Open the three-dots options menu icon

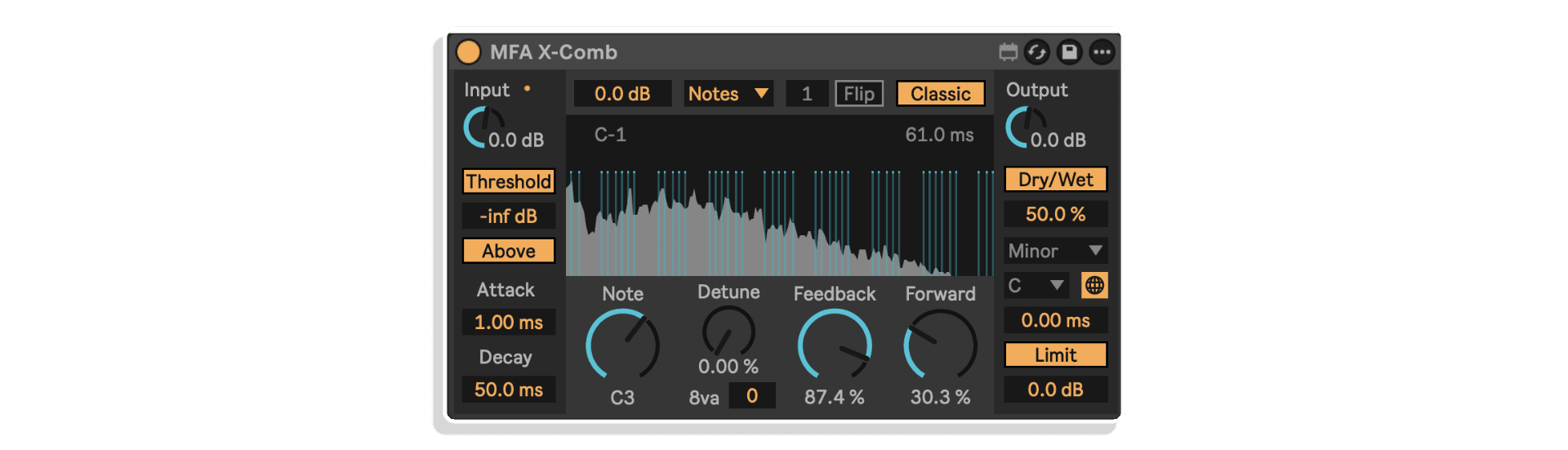1102,52
